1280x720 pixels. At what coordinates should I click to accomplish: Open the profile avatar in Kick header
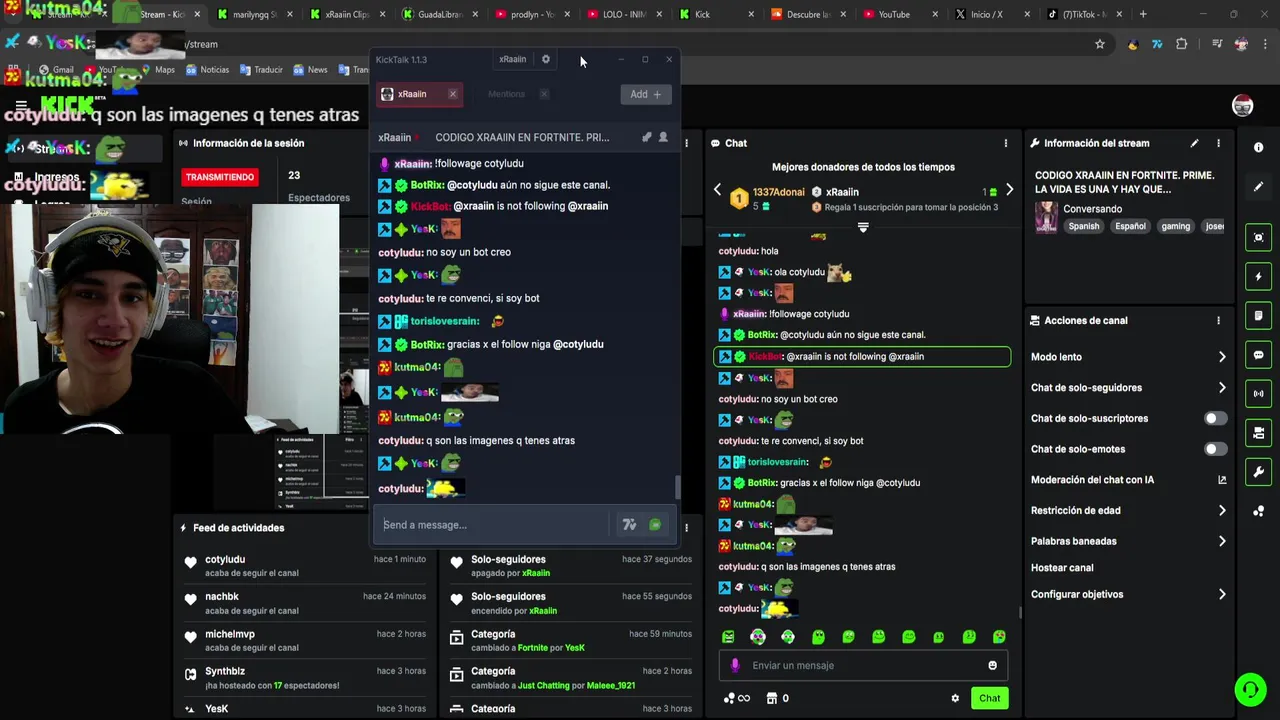(1242, 106)
